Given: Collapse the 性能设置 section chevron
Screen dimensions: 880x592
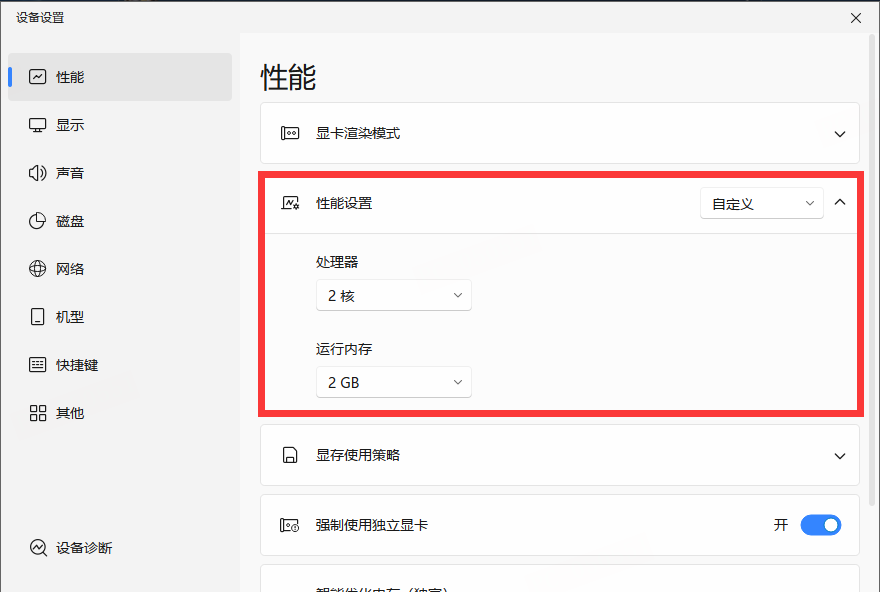Looking at the screenshot, I should click(839, 203).
